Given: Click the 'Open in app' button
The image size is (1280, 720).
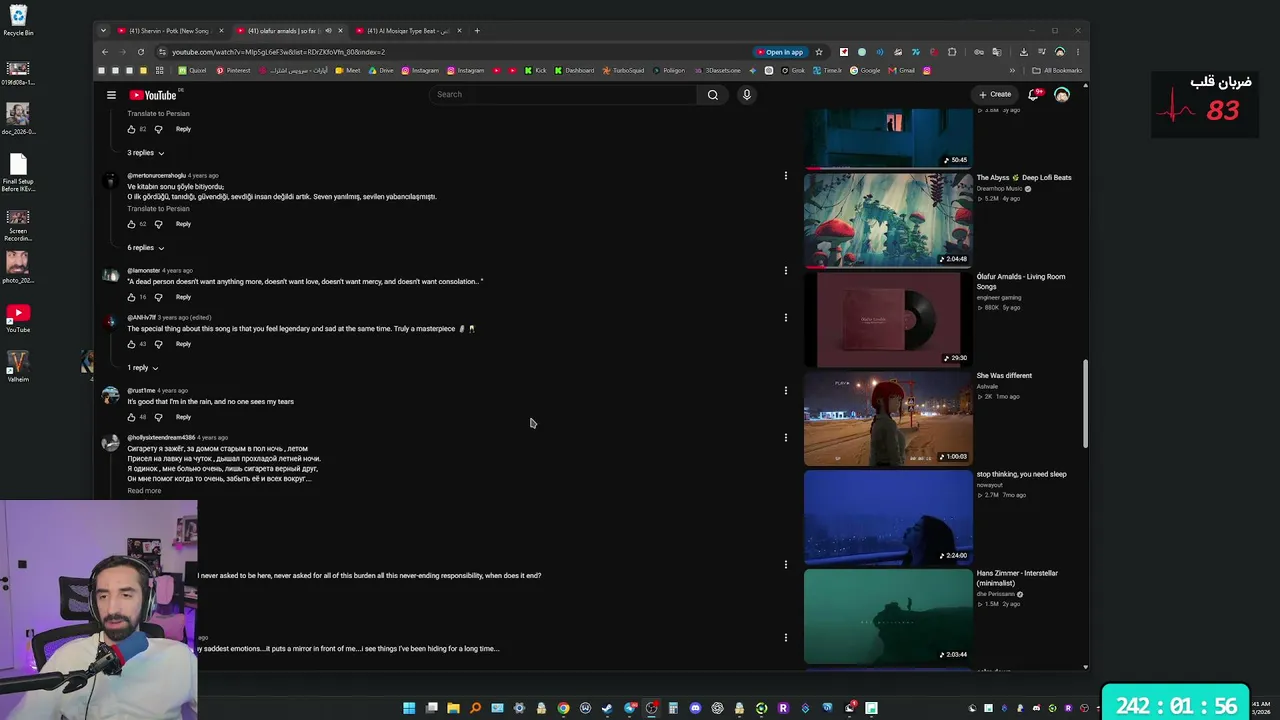Looking at the screenshot, I should pyautogui.click(x=780, y=52).
